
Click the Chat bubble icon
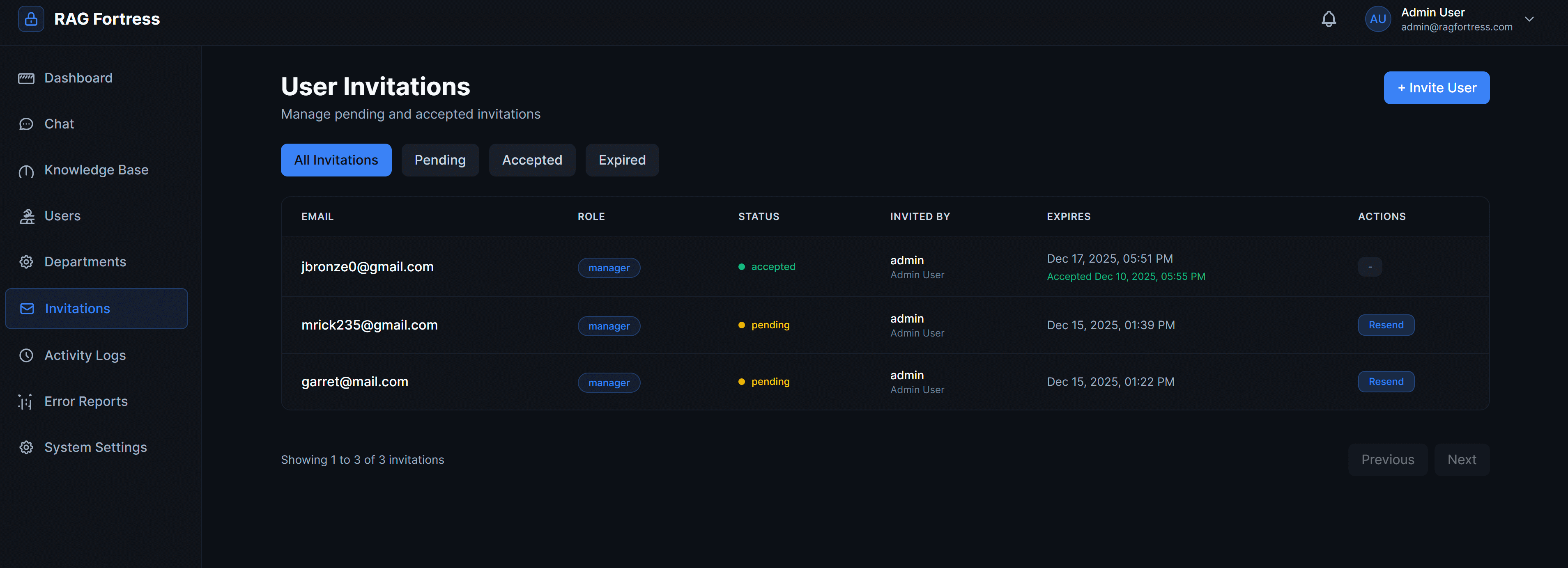pyautogui.click(x=26, y=124)
